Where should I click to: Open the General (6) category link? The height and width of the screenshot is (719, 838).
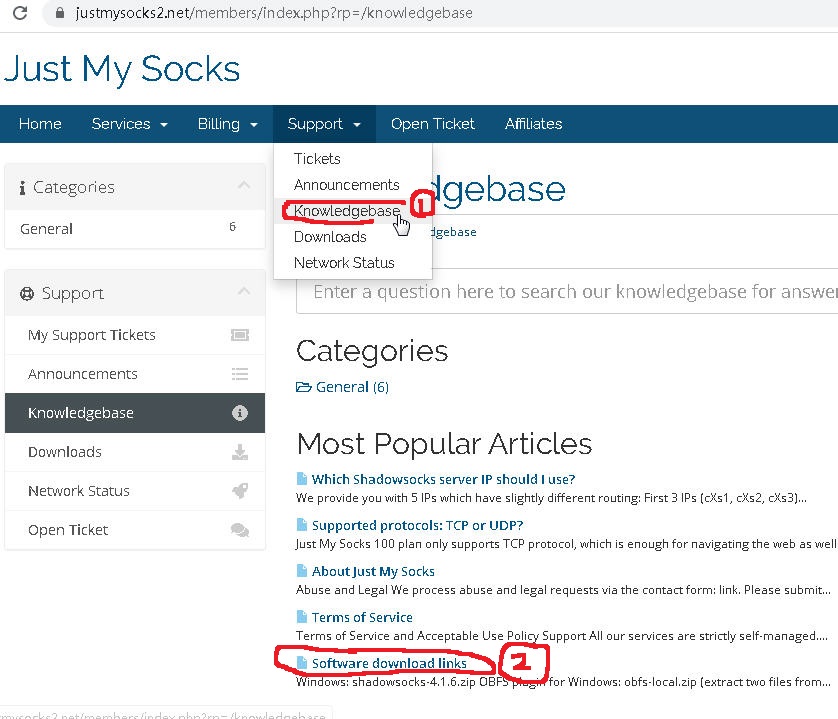point(352,387)
